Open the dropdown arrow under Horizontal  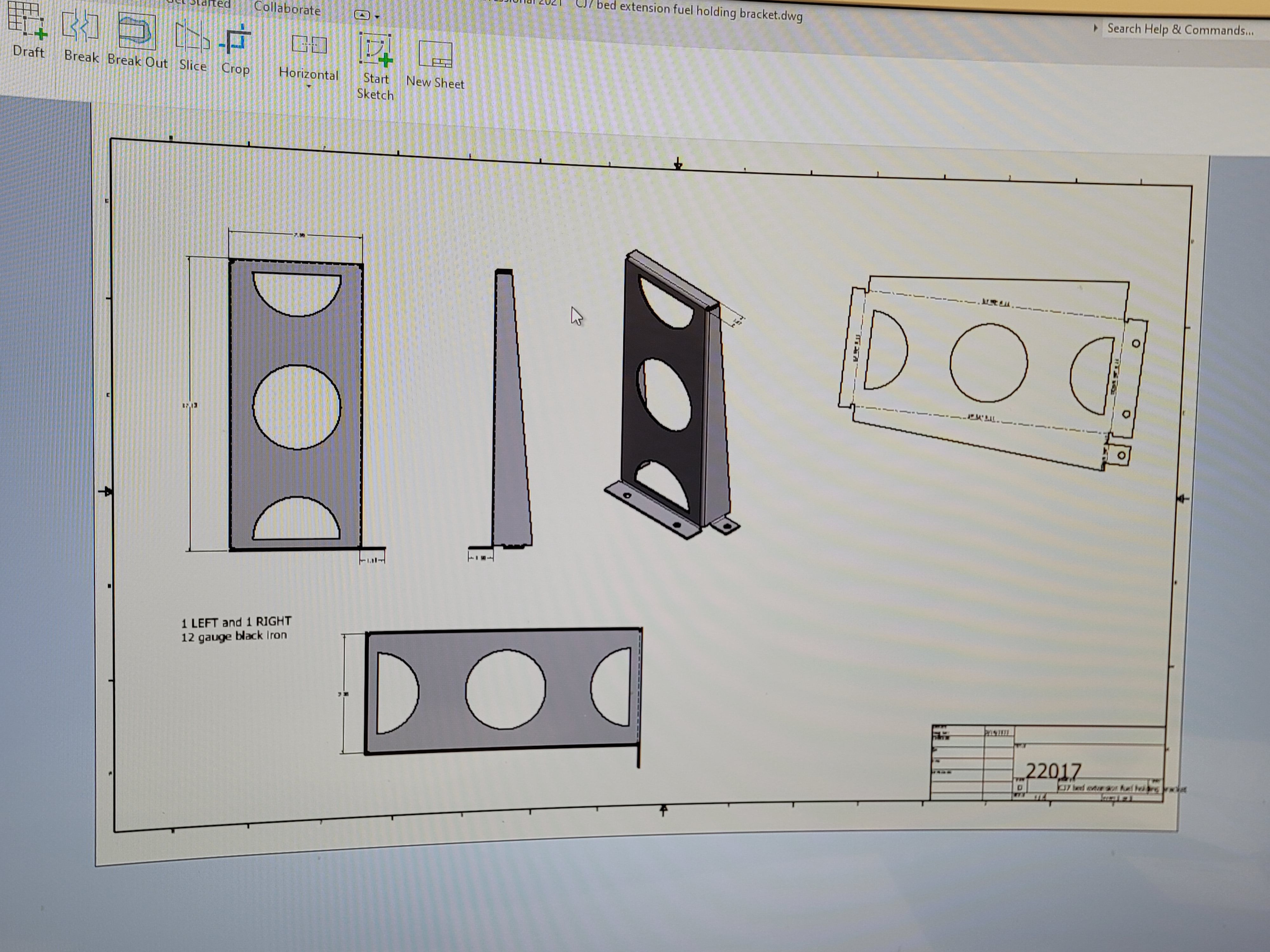(309, 87)
